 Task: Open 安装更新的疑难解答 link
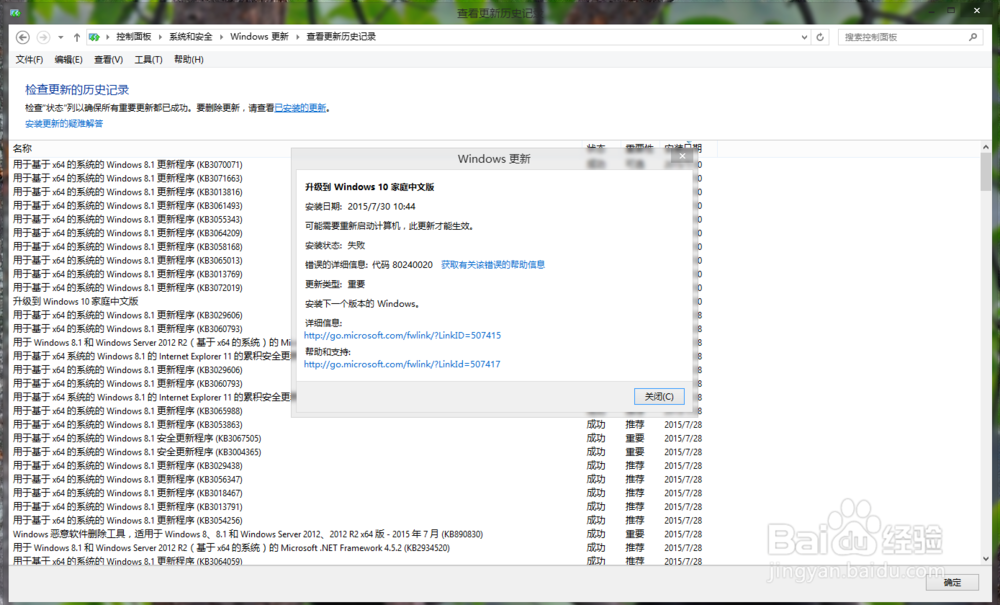[64, 123]
